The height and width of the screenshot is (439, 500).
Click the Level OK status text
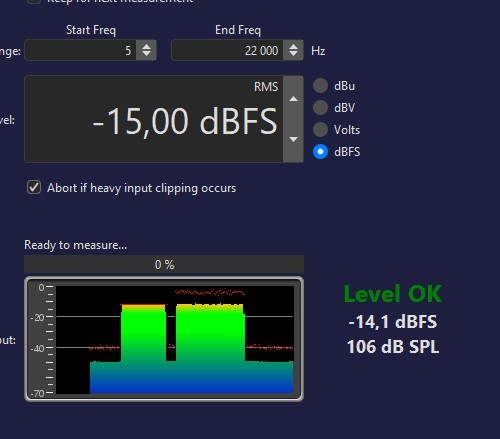[393, 294]
